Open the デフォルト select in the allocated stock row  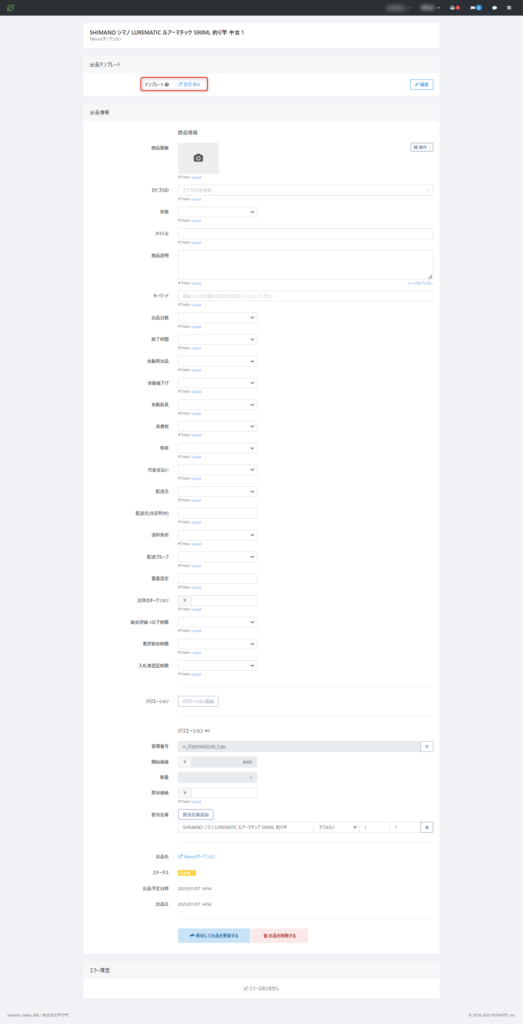336,827
